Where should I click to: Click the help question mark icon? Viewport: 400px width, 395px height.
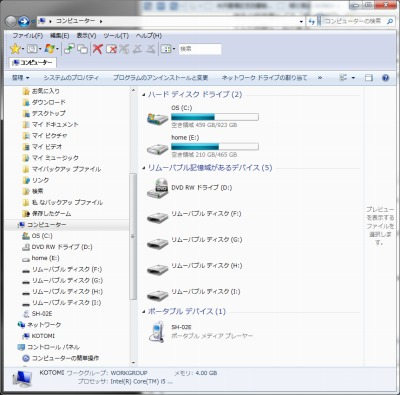pos(385,78)
